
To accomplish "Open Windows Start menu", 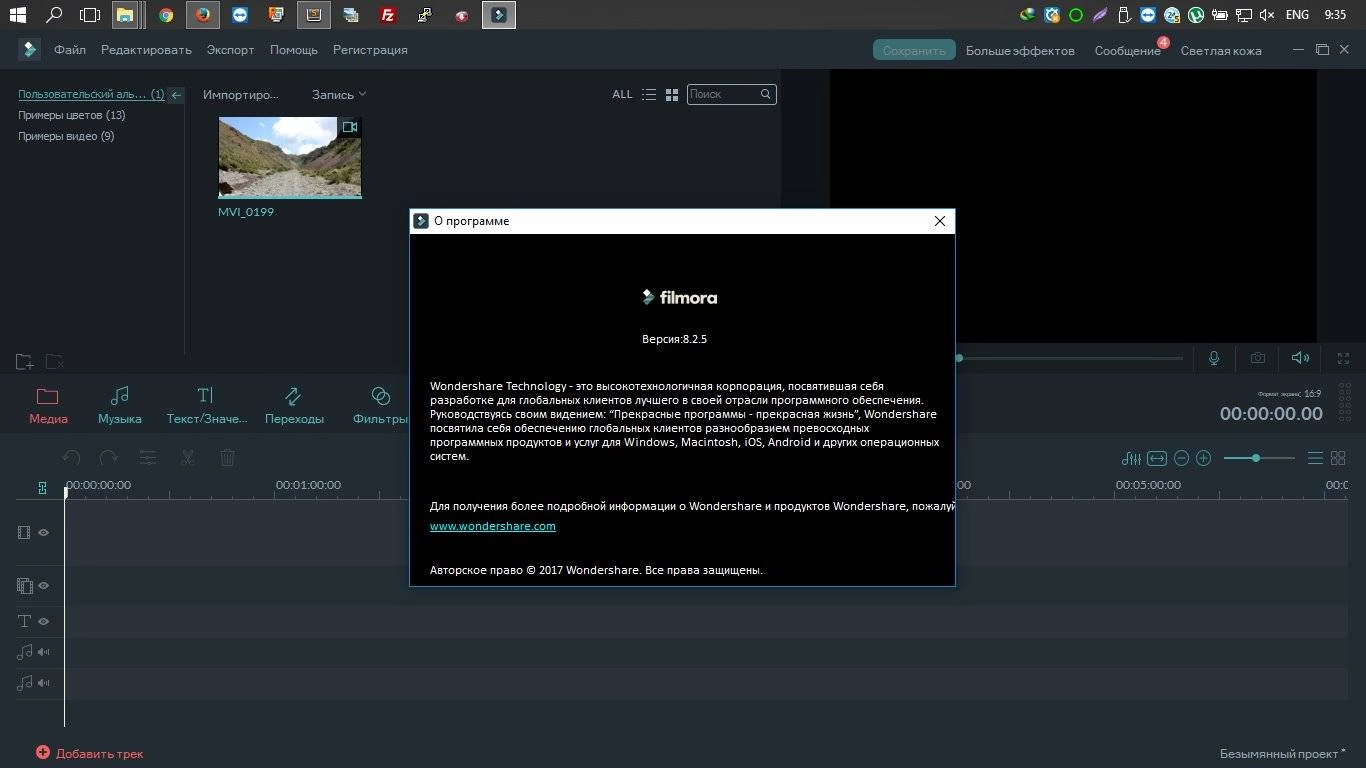I will [x=17, y=15].
